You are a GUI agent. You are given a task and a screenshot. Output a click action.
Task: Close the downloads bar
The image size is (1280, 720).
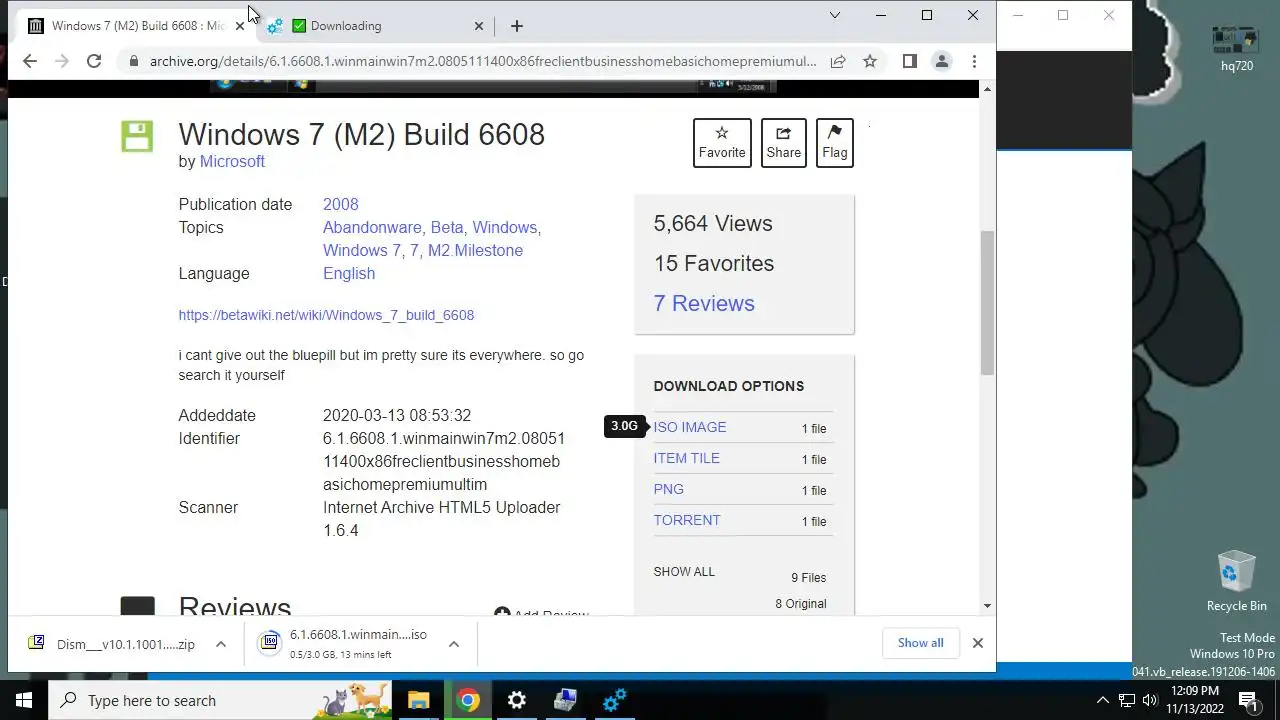click(978, 643)
